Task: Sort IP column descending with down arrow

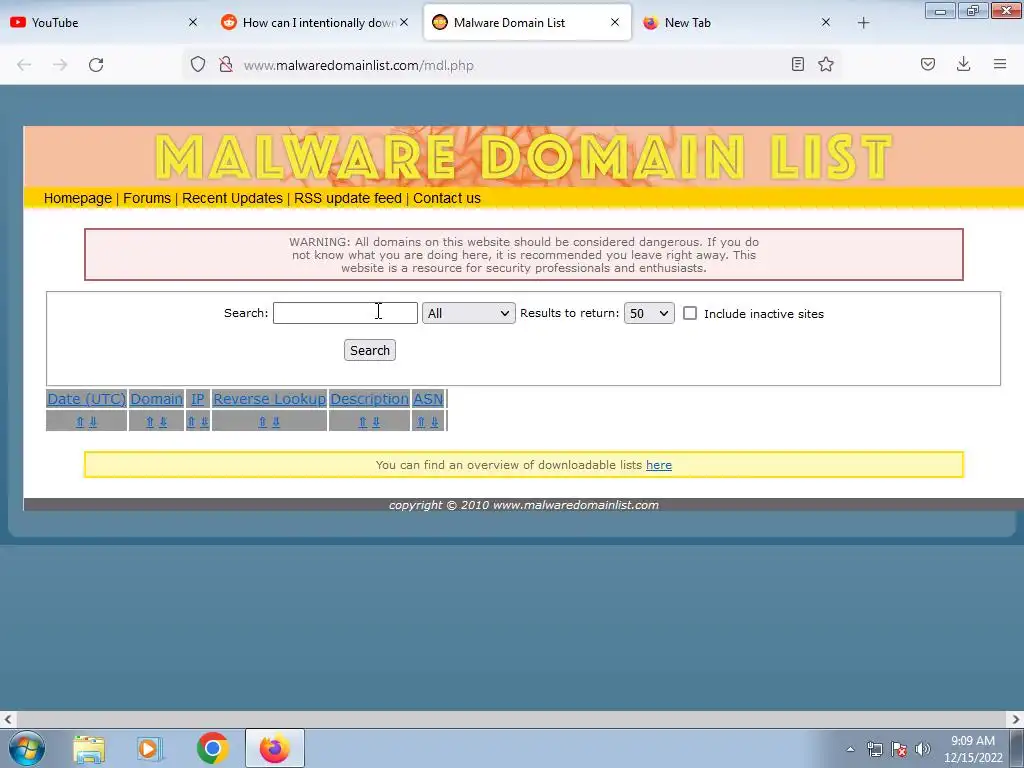Action: [204, 422]
